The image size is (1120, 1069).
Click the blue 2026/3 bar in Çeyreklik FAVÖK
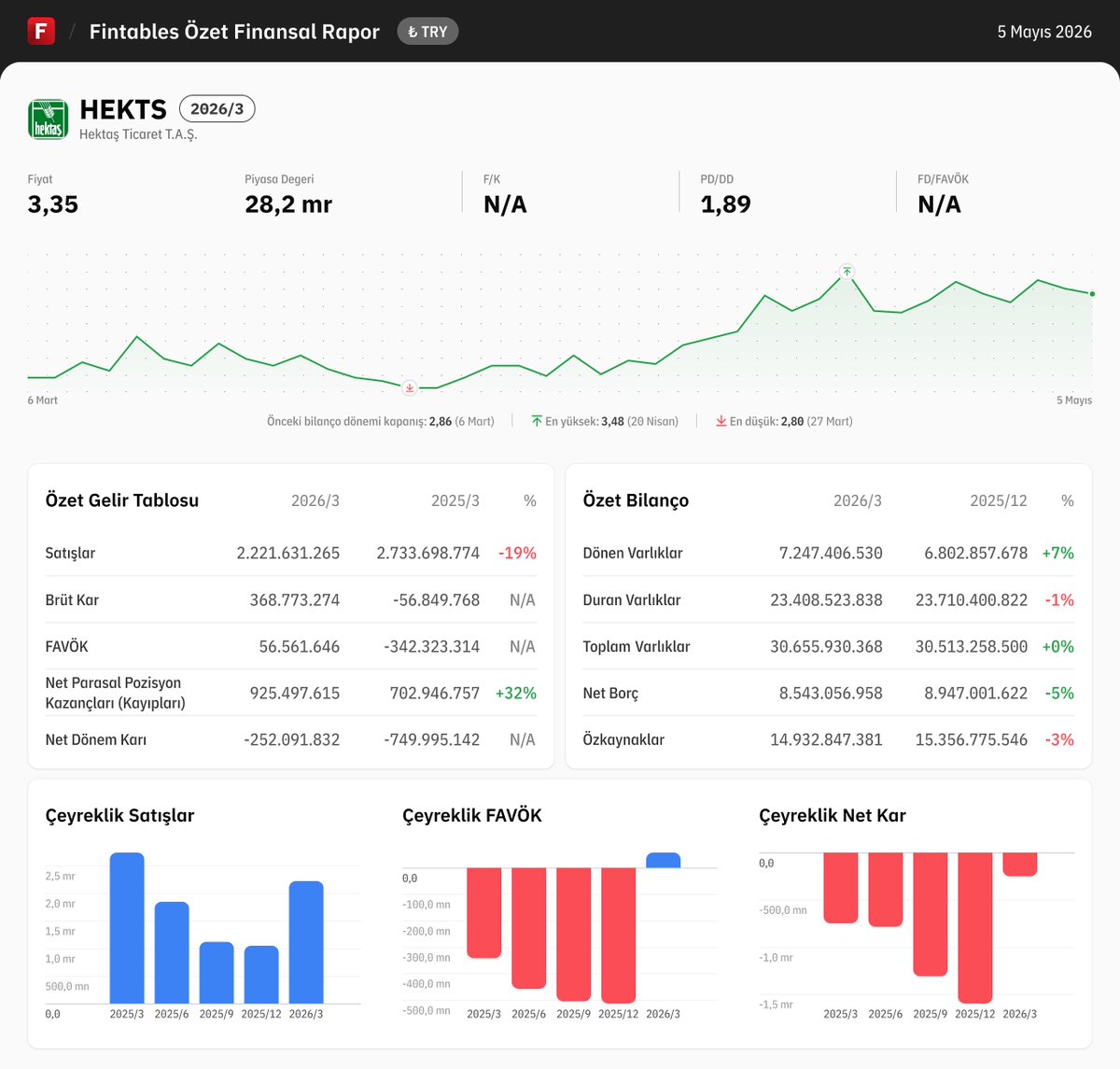tap(664, 860)
